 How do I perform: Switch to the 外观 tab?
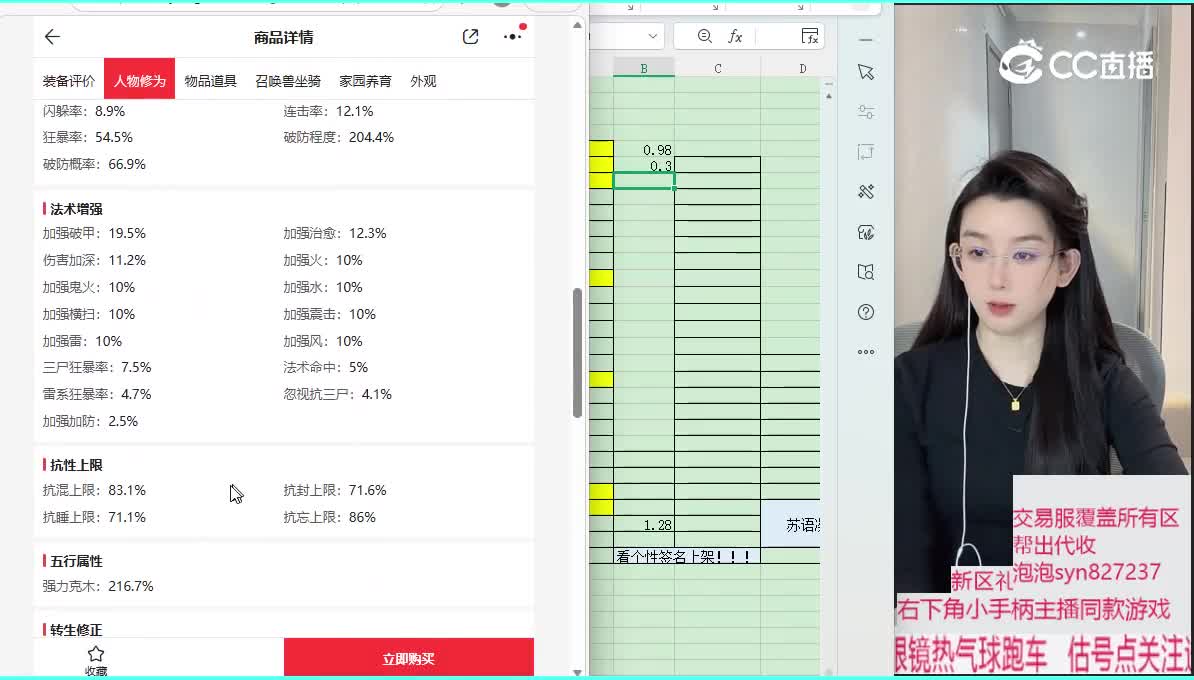pos(423,81)
